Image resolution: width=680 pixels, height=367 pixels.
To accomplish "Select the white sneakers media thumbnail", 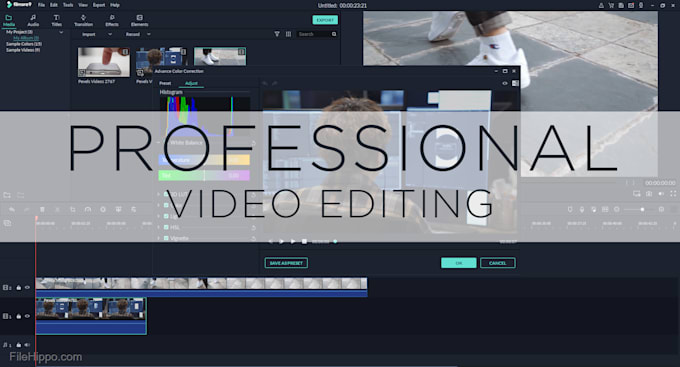I will click(220, 56).
